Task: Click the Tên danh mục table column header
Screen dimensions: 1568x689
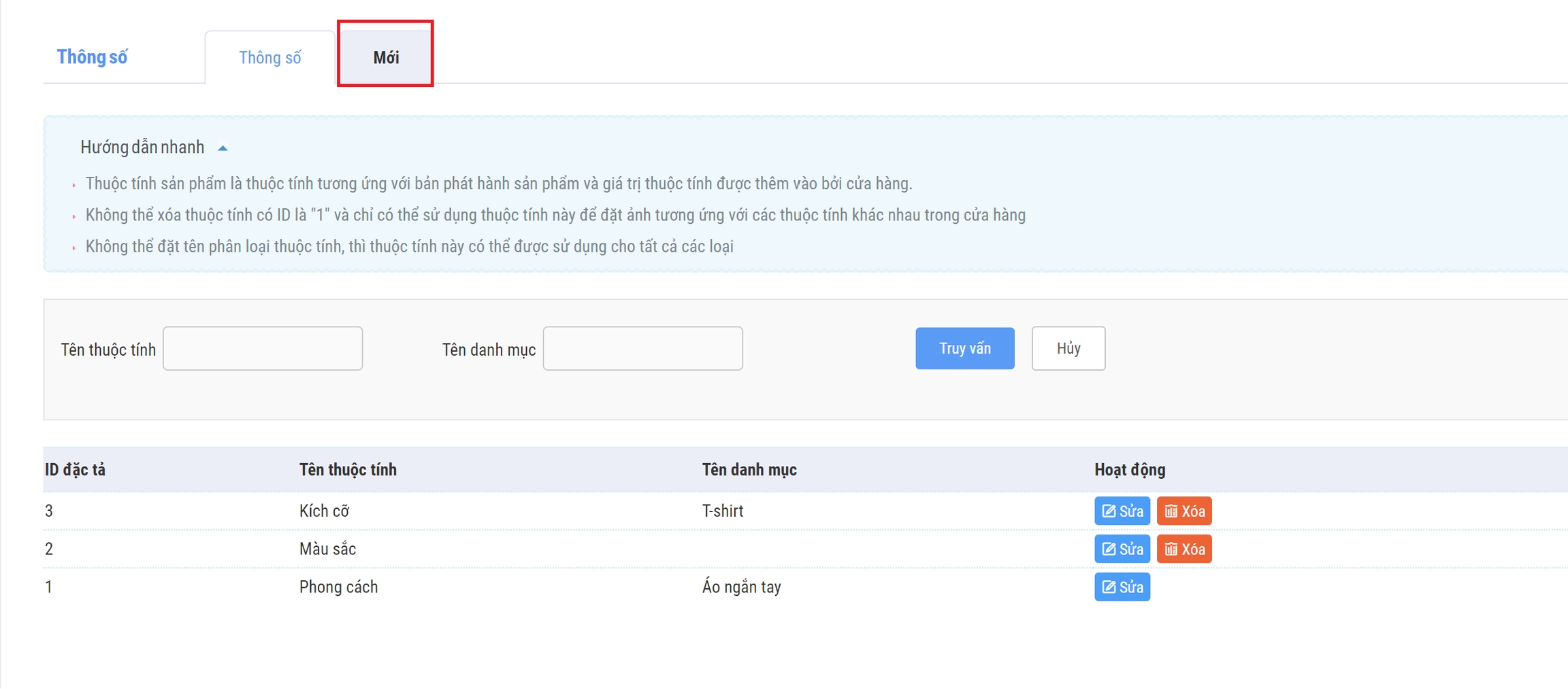Action: point(749,470)
